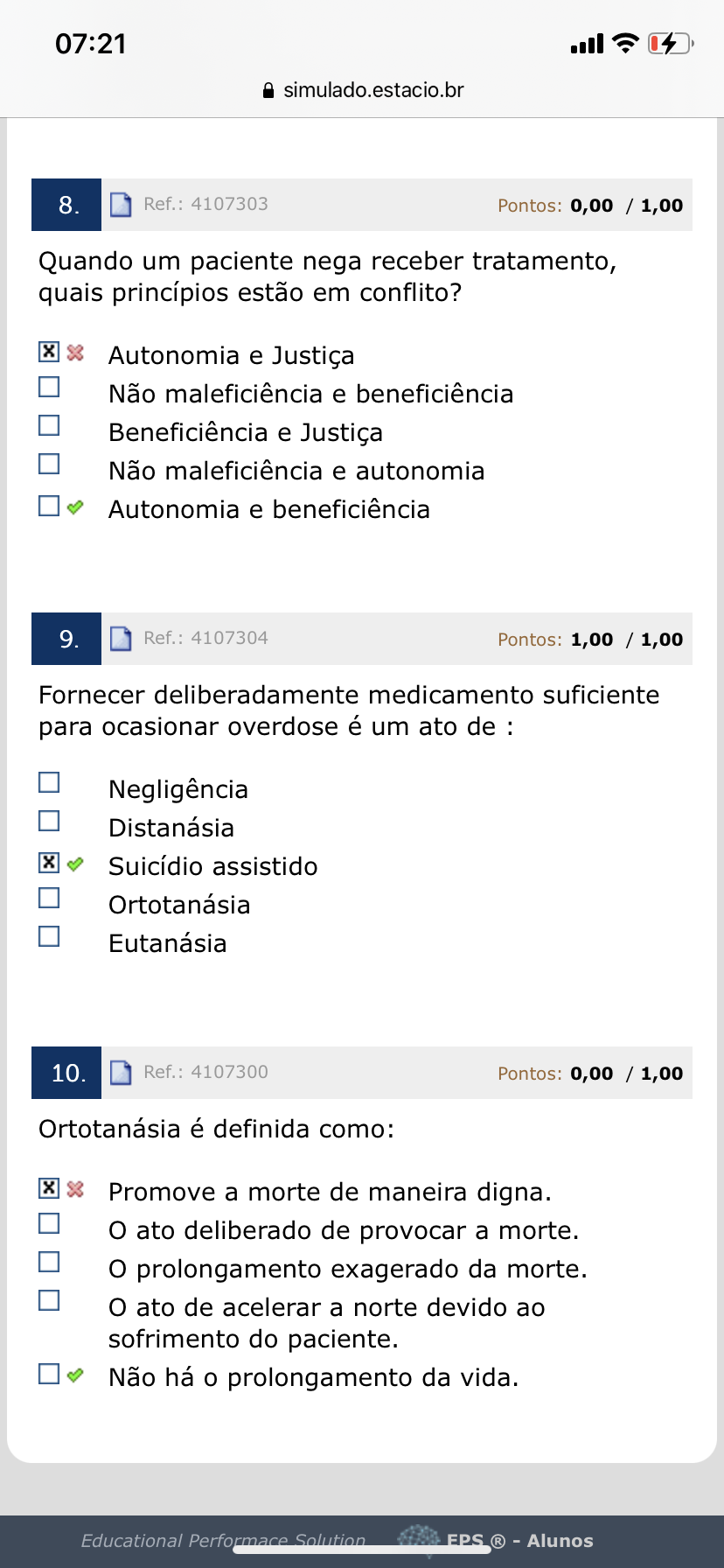This screenshot has width=724, height=1568.
Task: Check the Beneficiência e Justiça box
Action: point(49,425)
